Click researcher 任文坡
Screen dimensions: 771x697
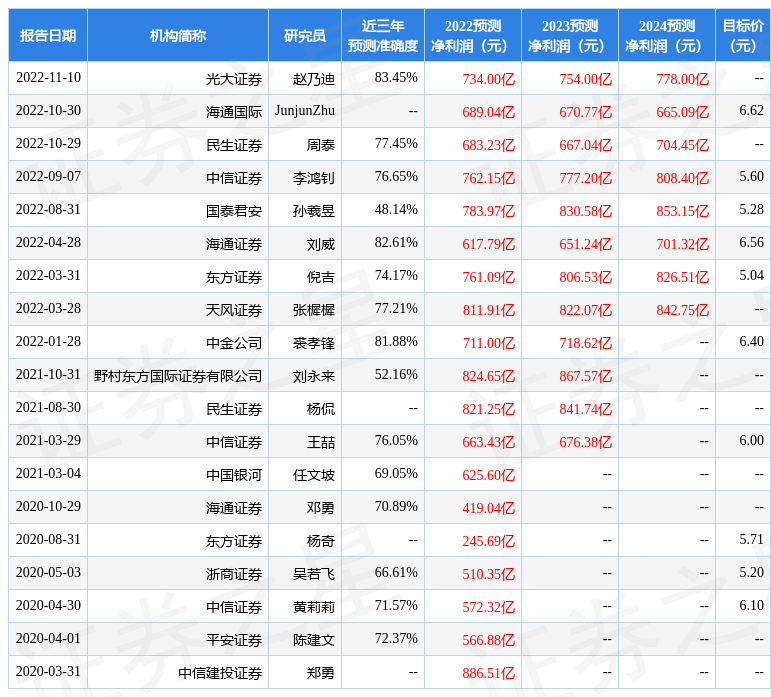[314, 475]
